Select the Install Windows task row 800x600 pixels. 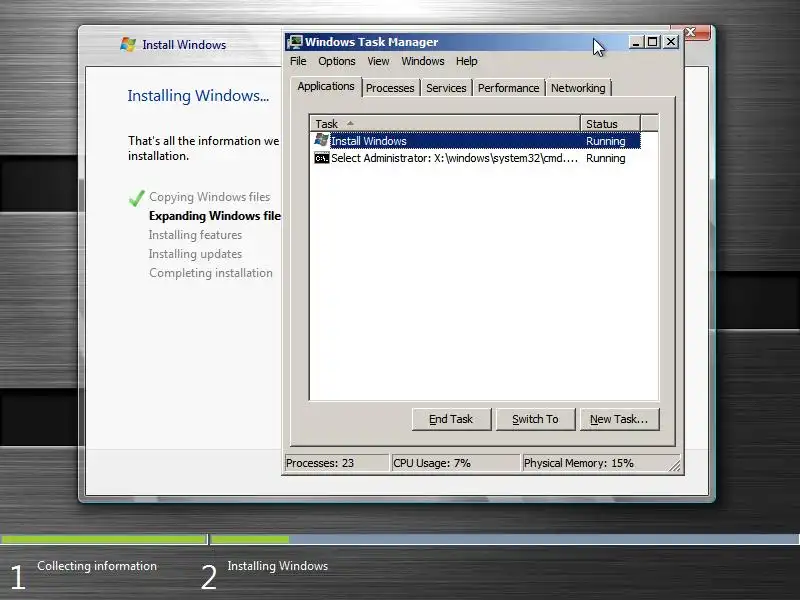pyautogui.click(x=476, y=141)
